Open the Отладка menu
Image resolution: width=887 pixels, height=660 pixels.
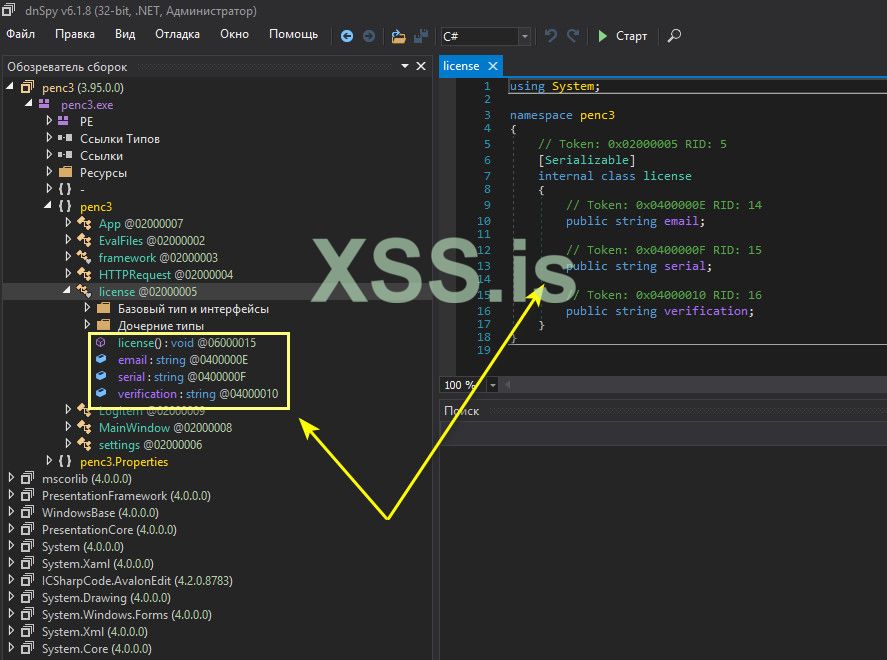point(177,34)
